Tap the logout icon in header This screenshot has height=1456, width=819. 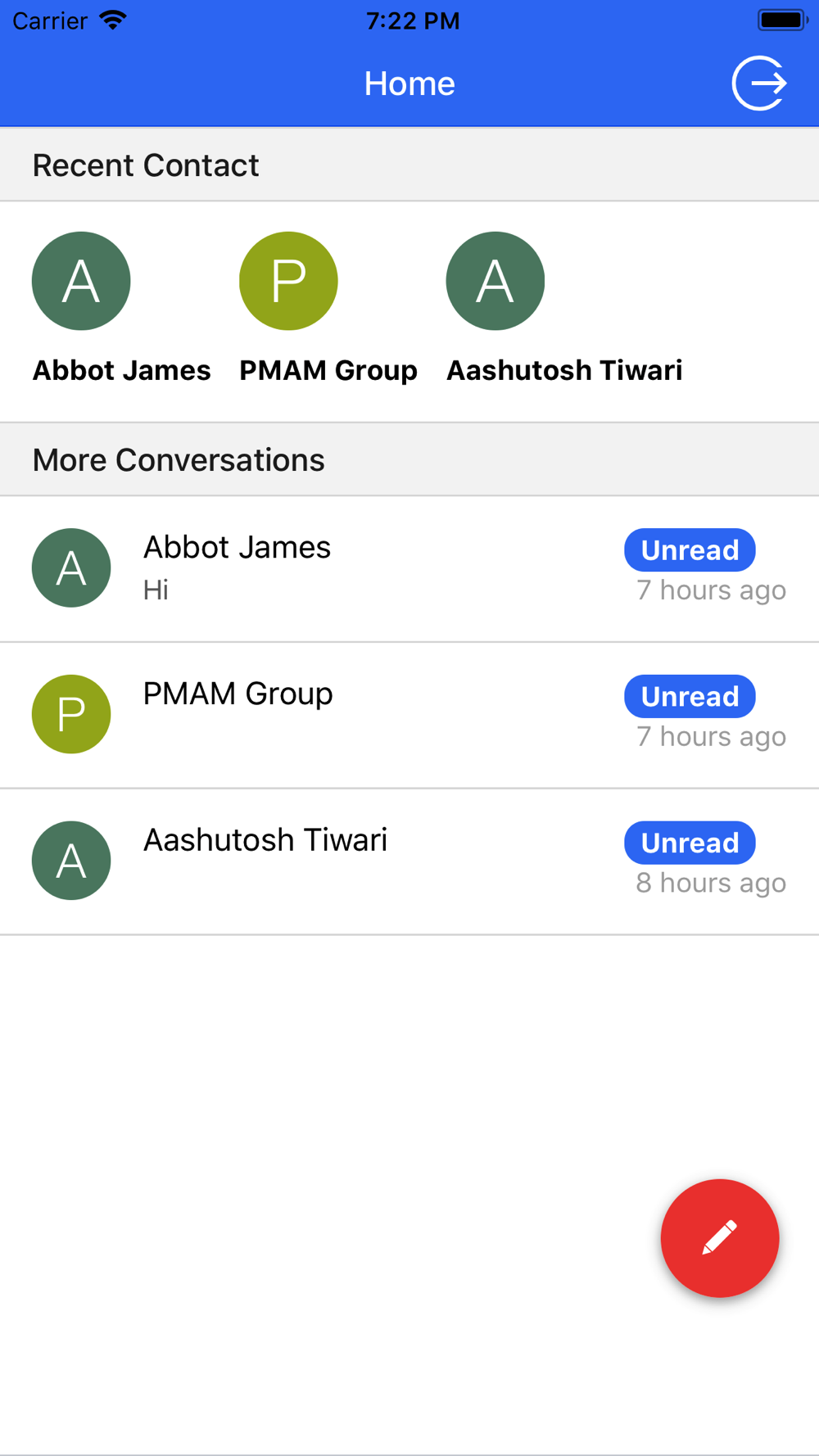759,83
